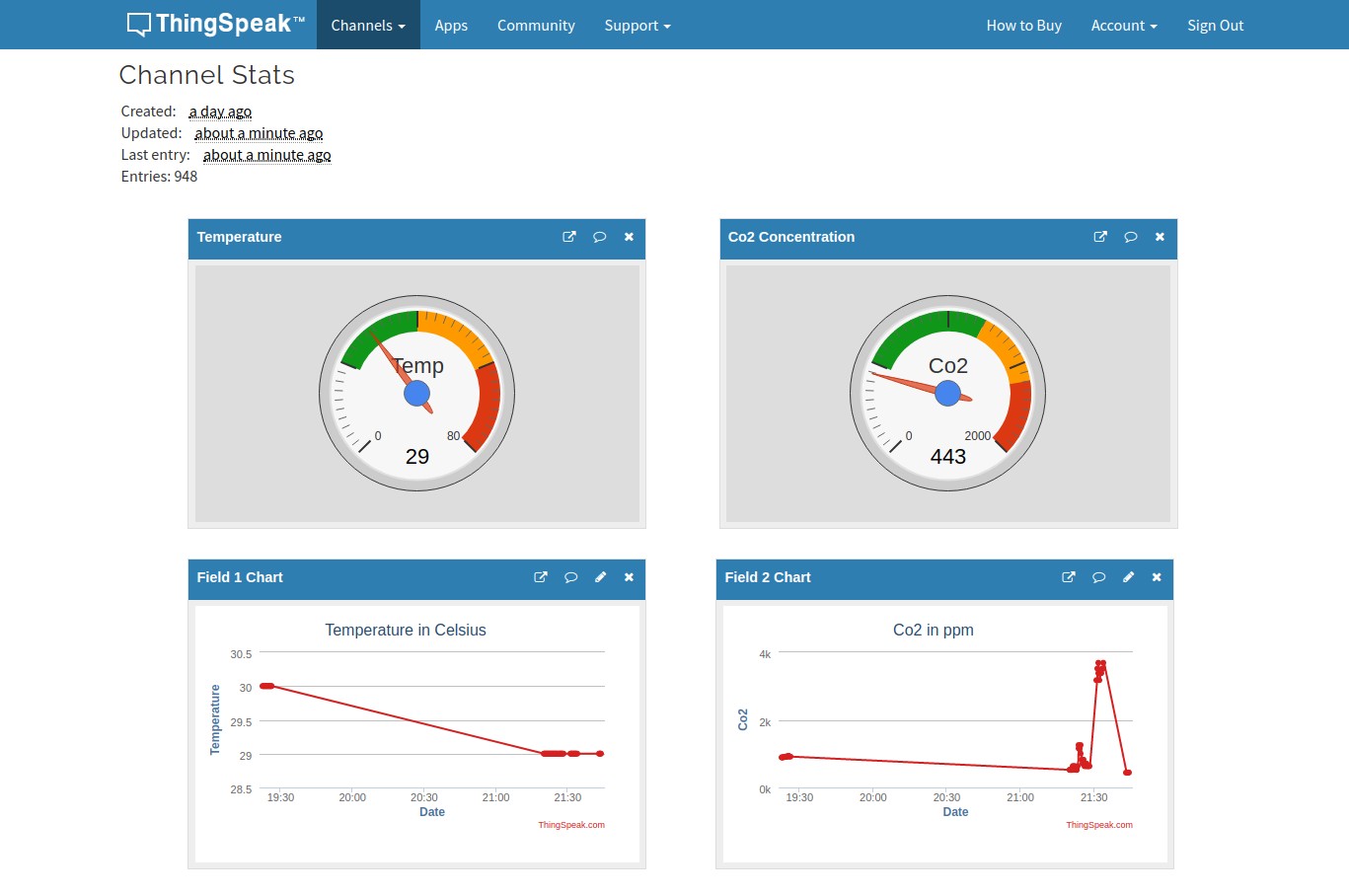Open Temperature widget in new window
The image size is (1349, 896).
click(569, 237)
